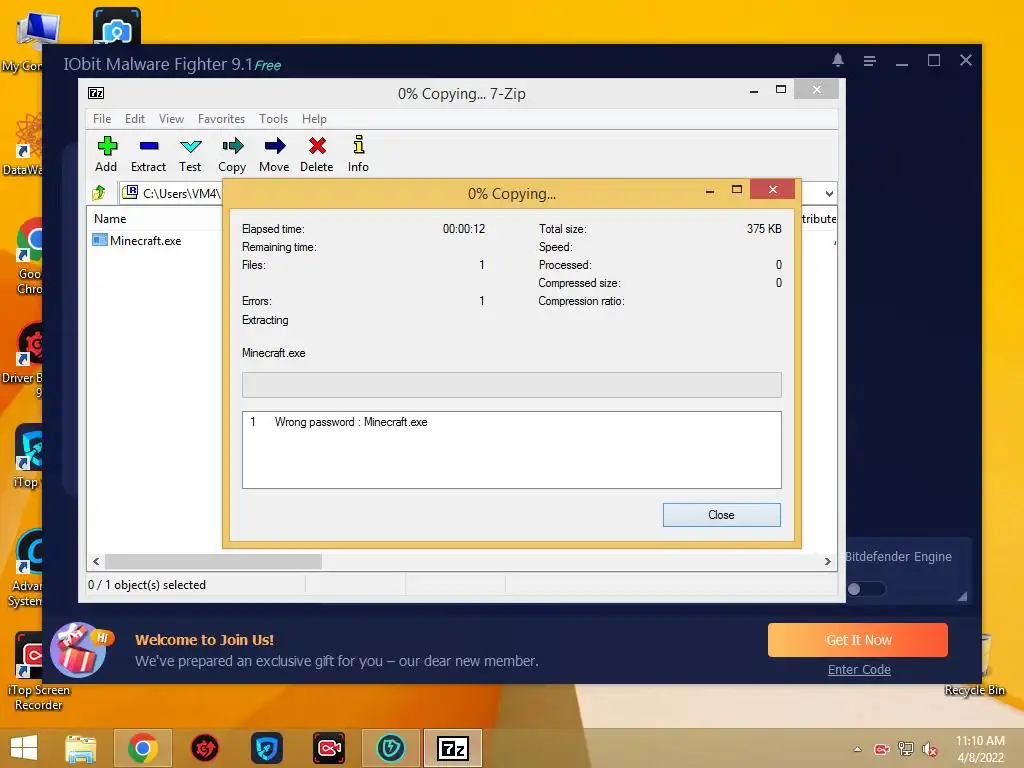Click the muted volume tray icon
Screen dimensions: 1024x768
(x=930, y=749)
